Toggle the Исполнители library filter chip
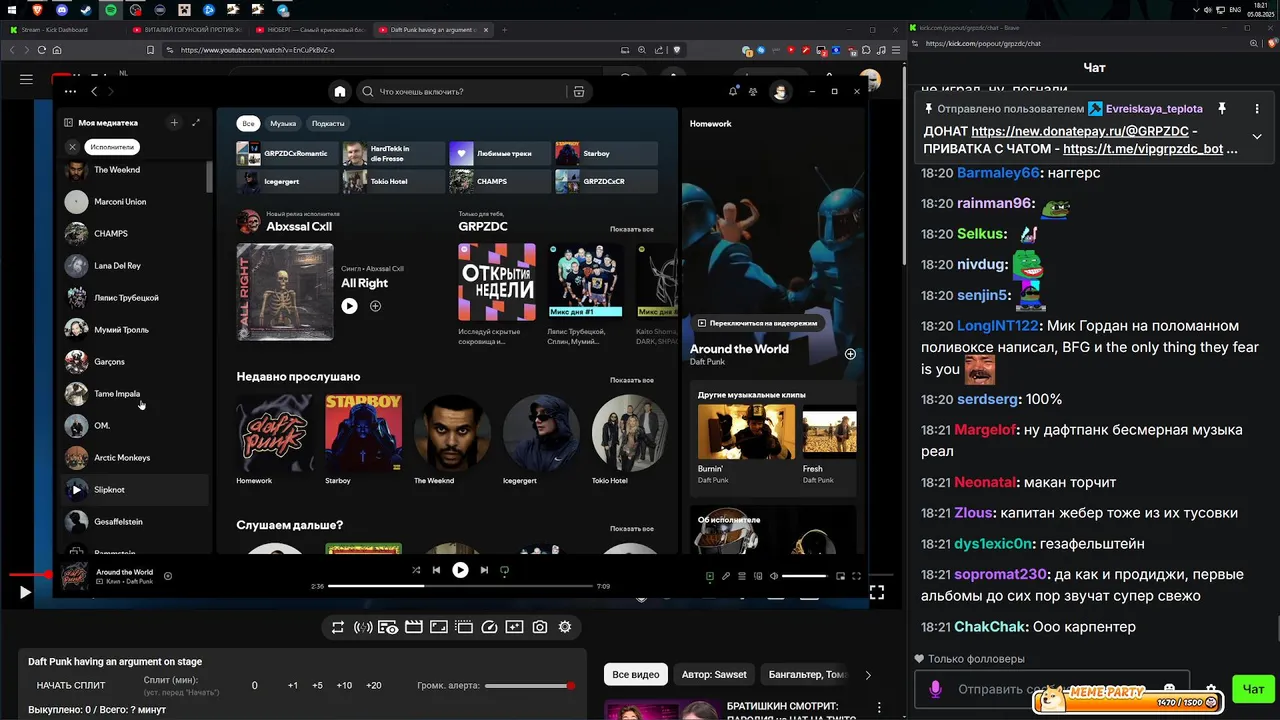 click(x=112, y=146)
